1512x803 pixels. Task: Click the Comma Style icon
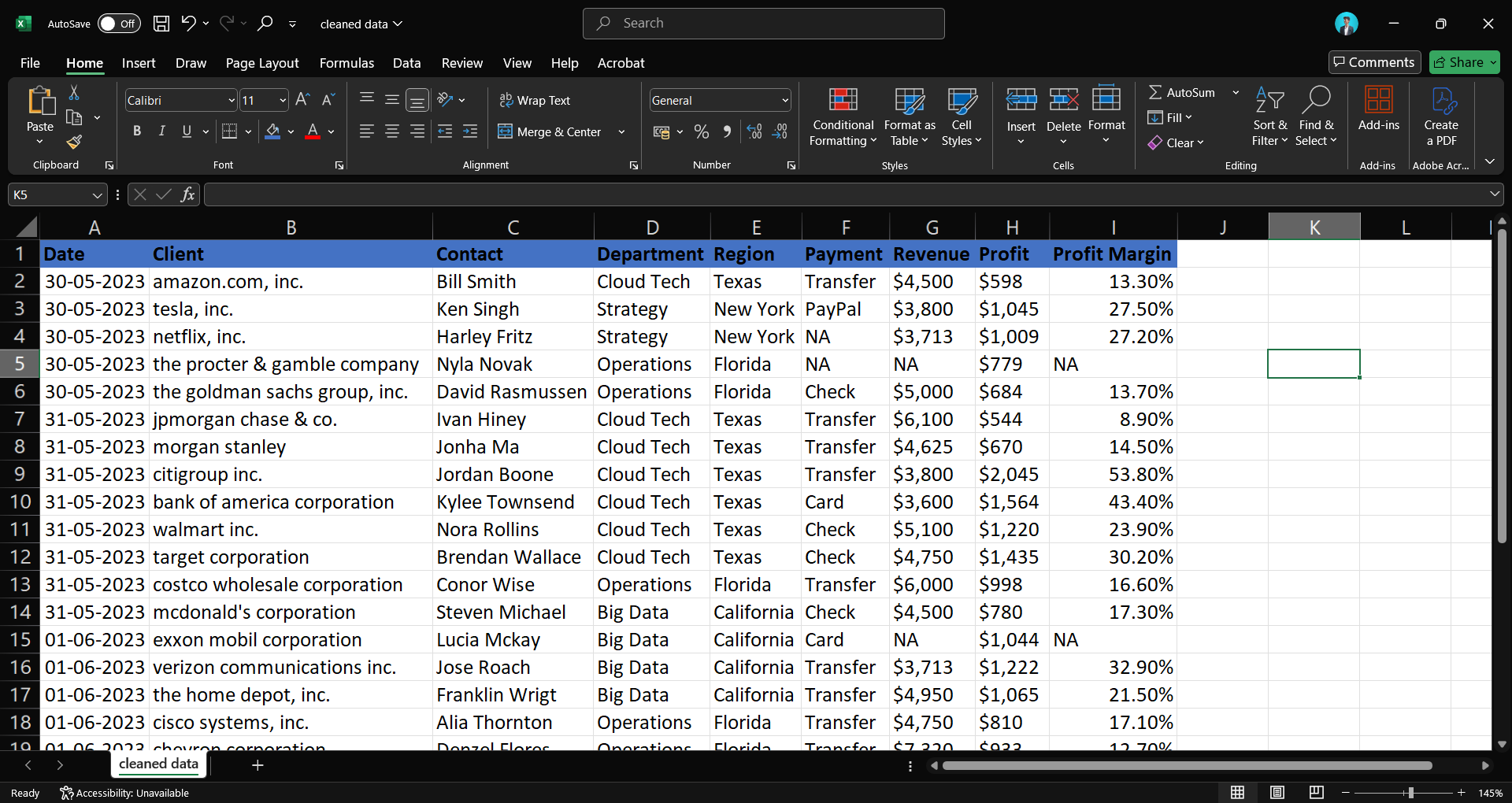point(727,131)
